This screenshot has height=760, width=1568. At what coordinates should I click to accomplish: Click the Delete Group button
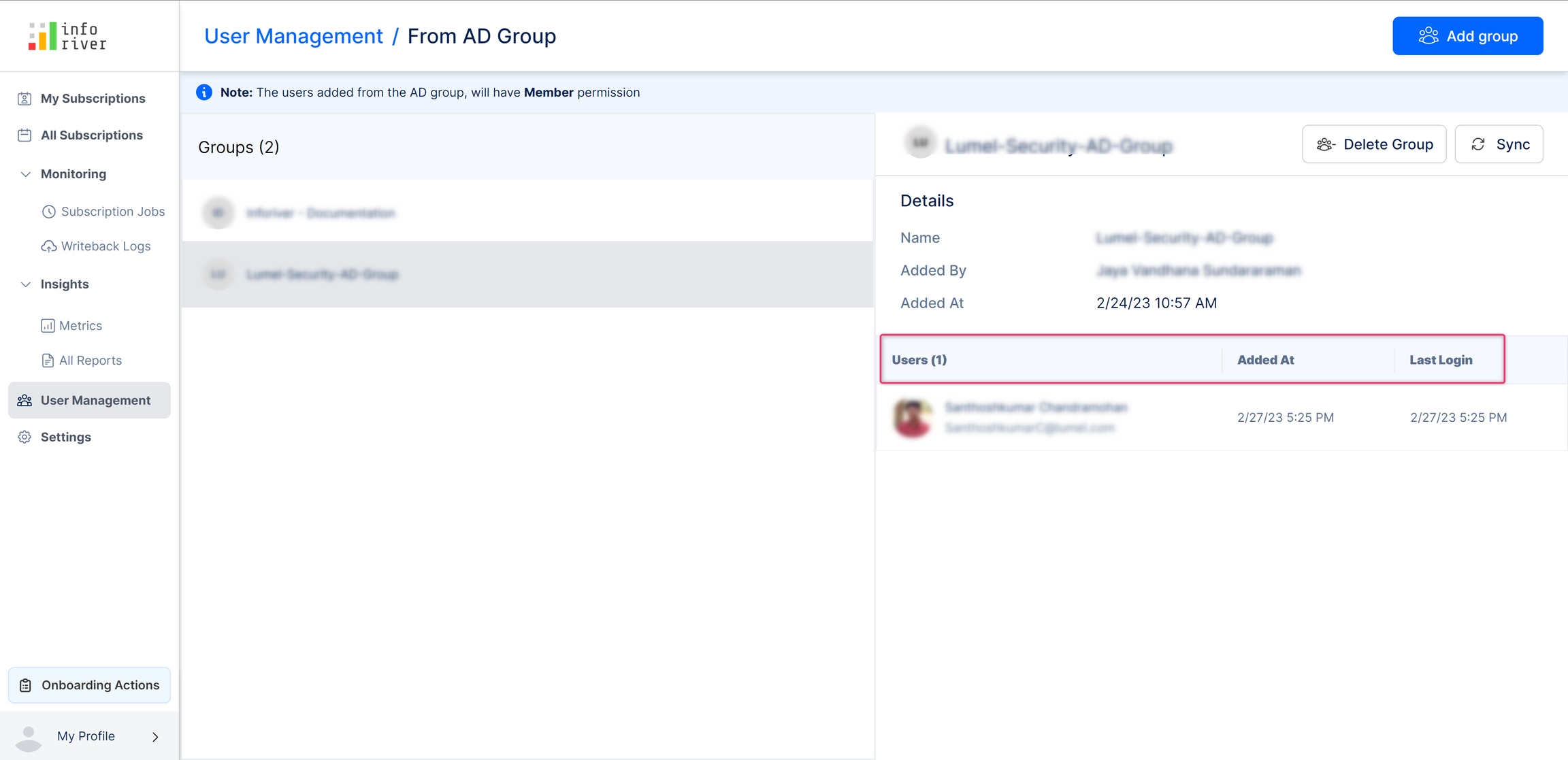pos(1373,144)
